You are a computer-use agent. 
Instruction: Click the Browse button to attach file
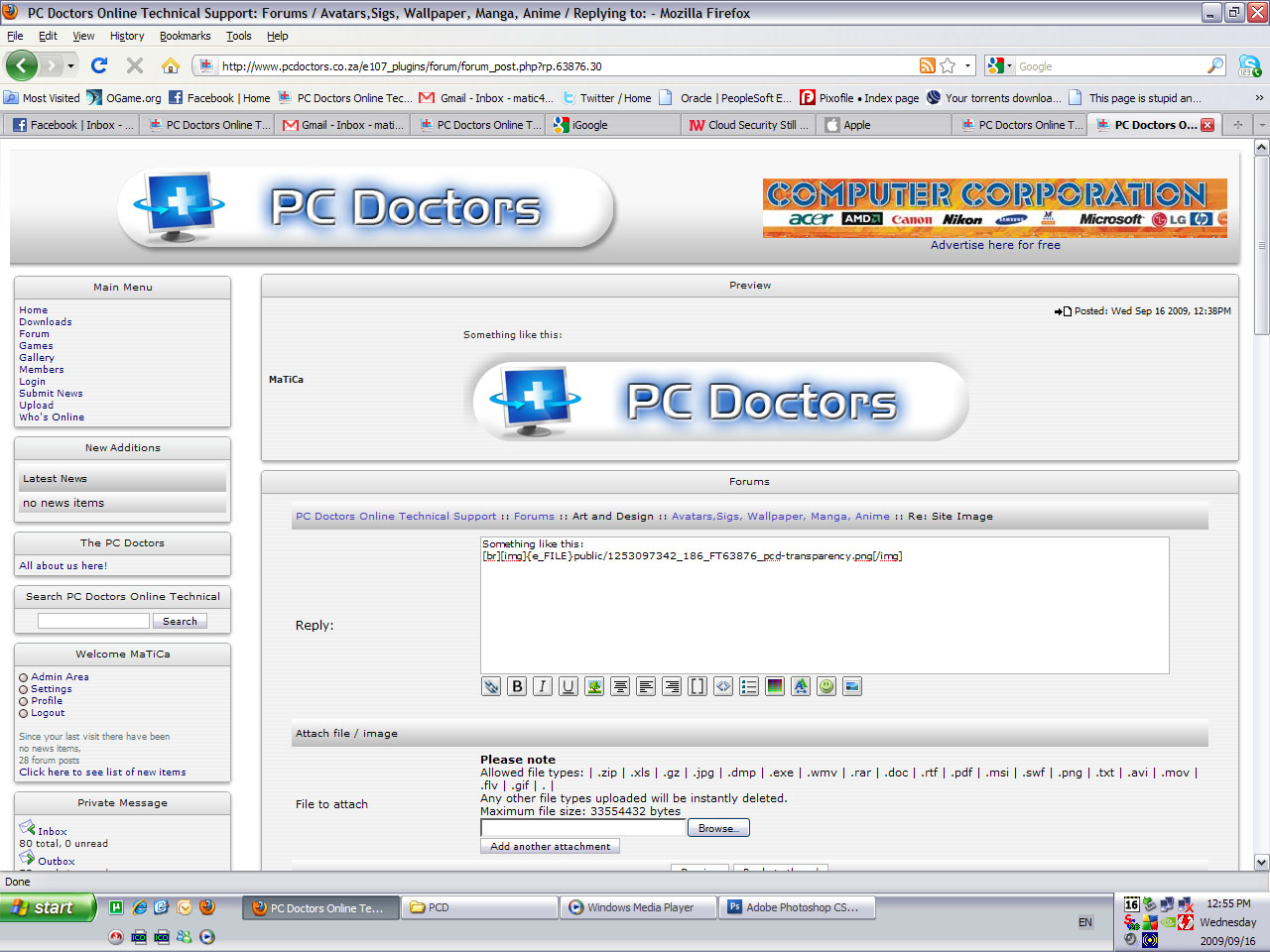pyautogui.click(x=718, y=828)
